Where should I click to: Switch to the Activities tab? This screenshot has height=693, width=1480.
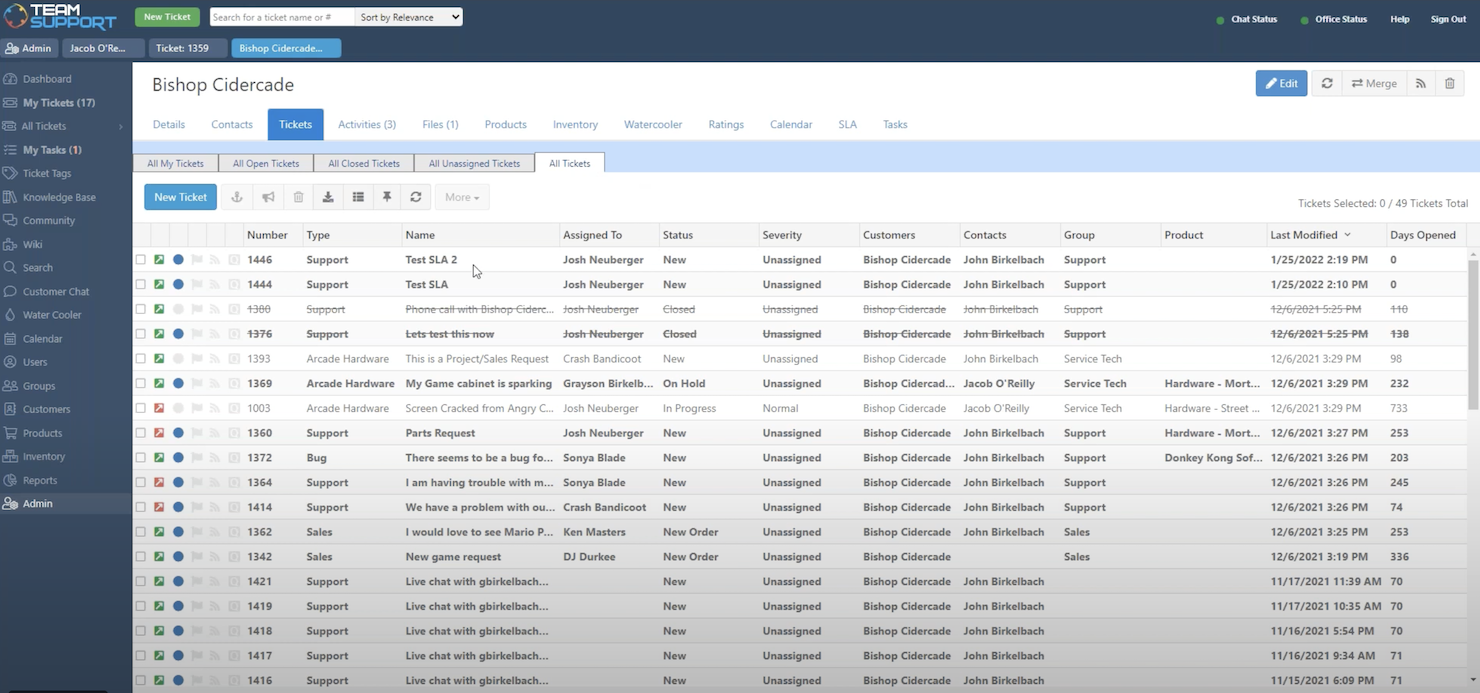click(367, 124)
